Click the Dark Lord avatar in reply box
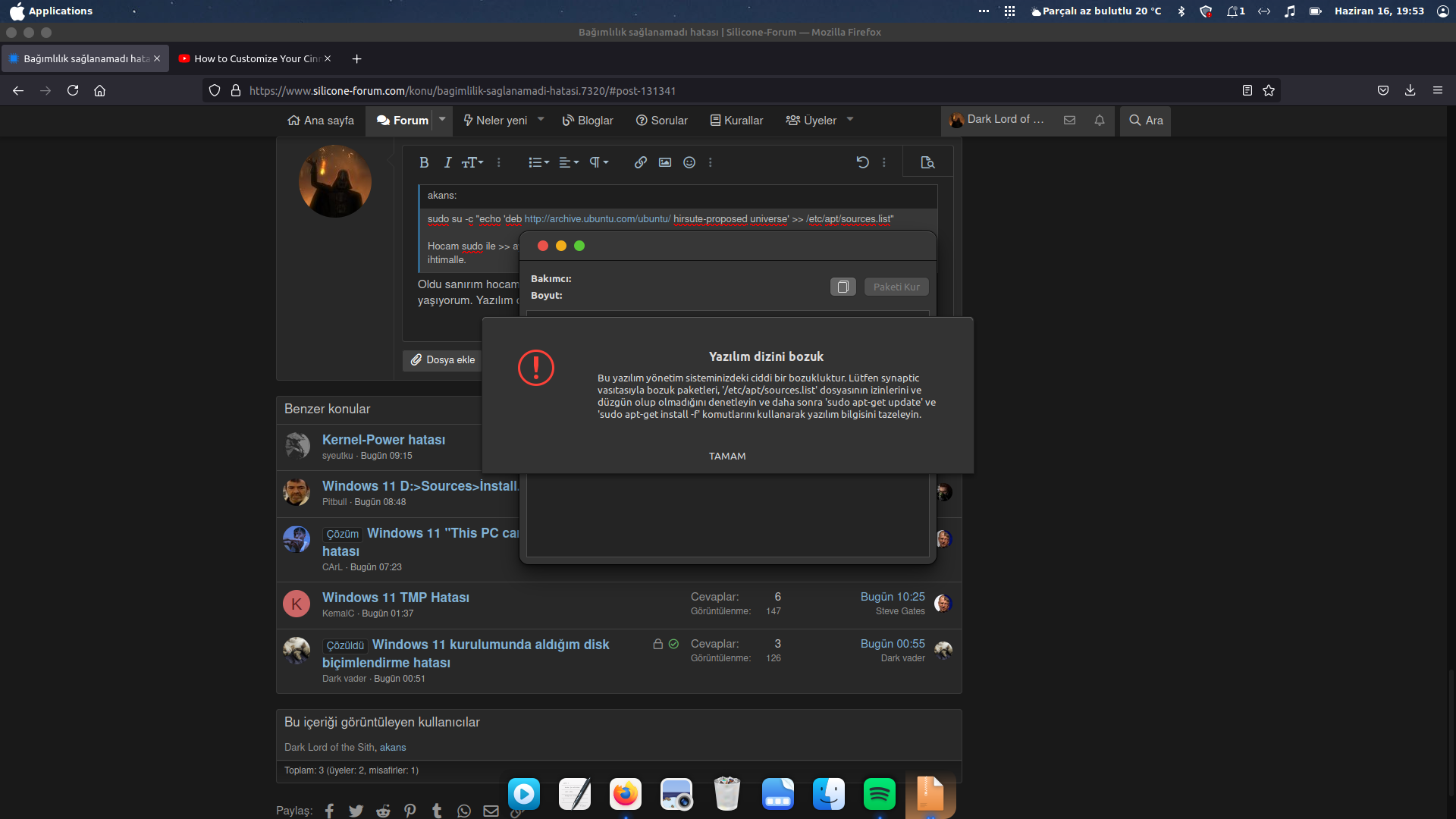1456x819 pixels. pyautogui.click(x=335, y=181)
